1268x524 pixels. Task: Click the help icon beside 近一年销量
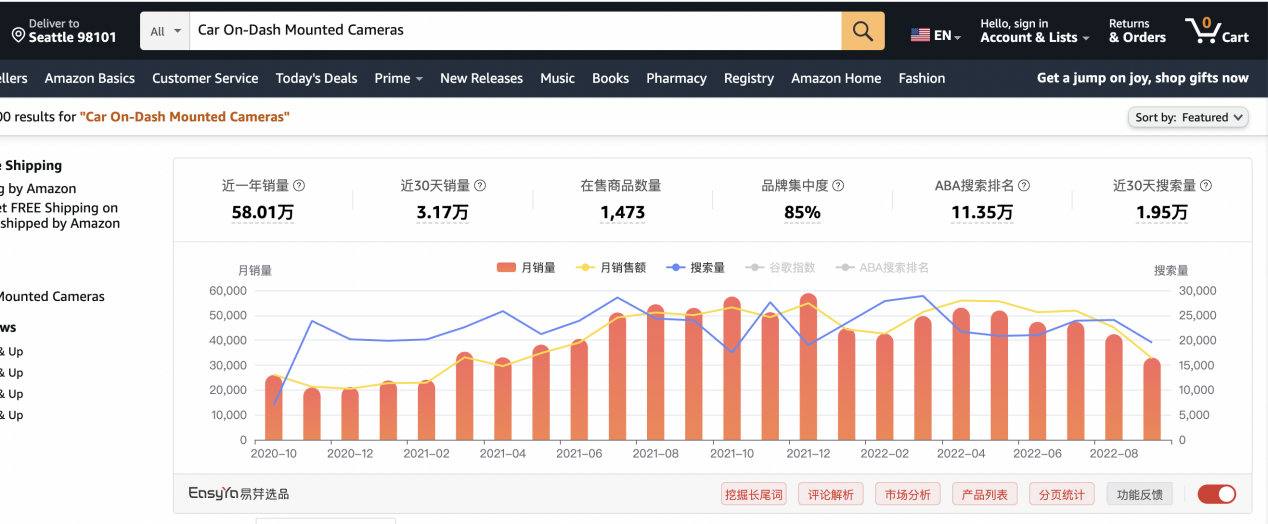(x=299, y=186)
